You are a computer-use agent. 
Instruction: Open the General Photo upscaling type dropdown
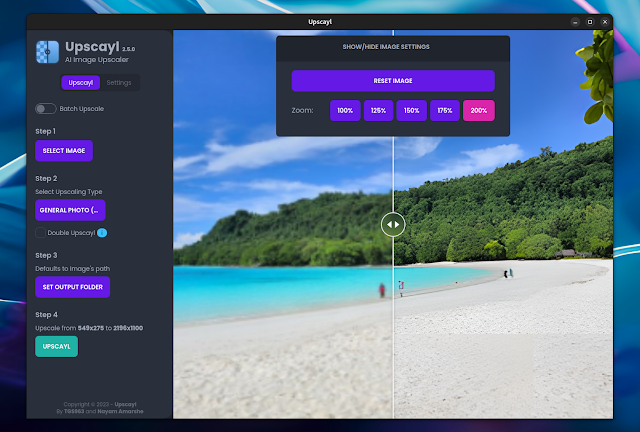70,210
